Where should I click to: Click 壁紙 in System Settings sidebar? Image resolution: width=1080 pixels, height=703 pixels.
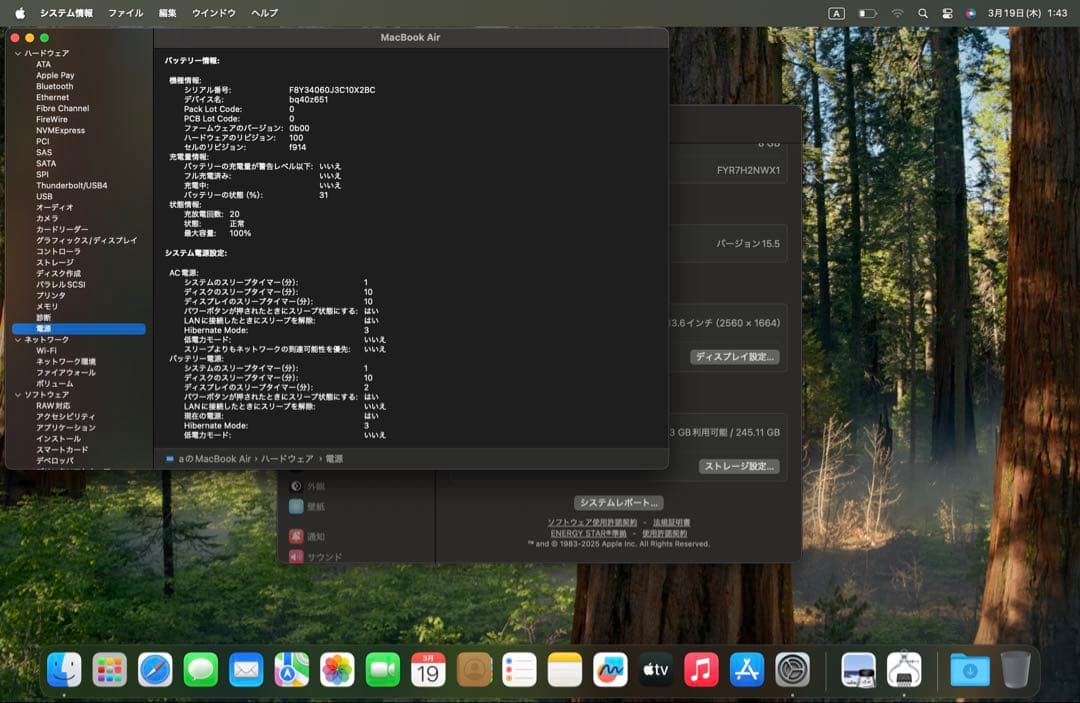coord(316,507)
